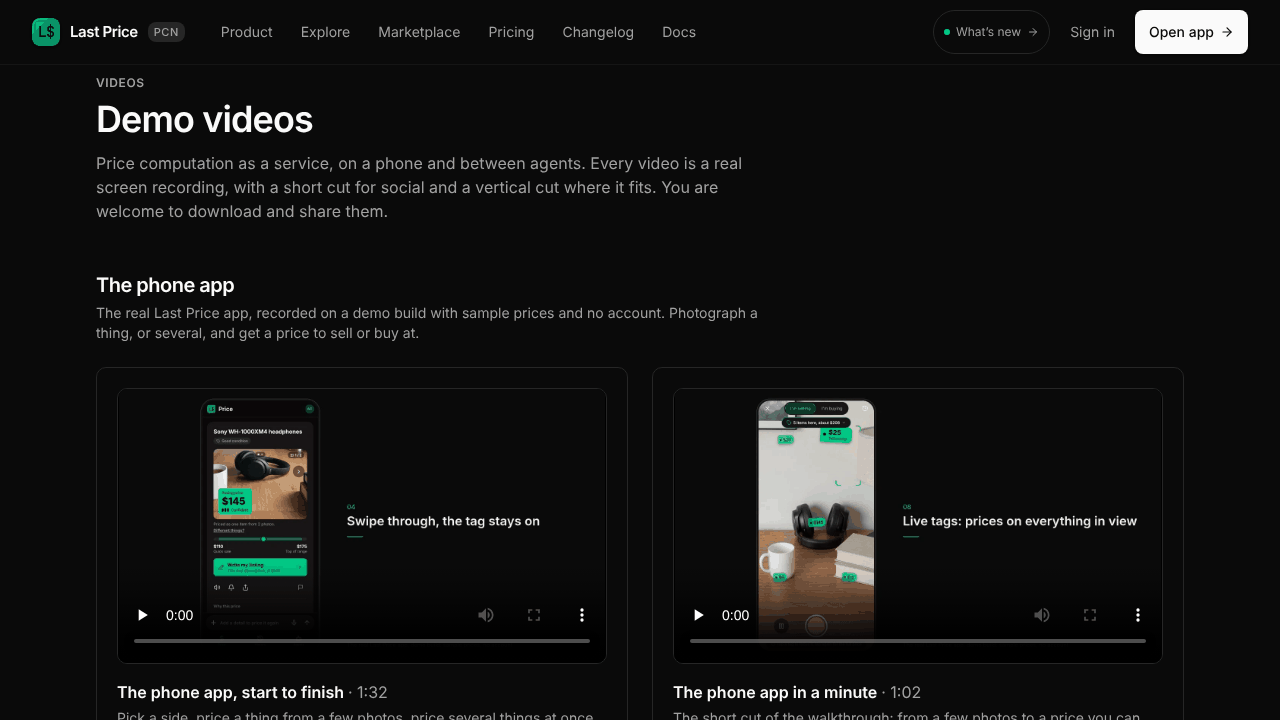Play the "phone app in a minute" video

699,615
